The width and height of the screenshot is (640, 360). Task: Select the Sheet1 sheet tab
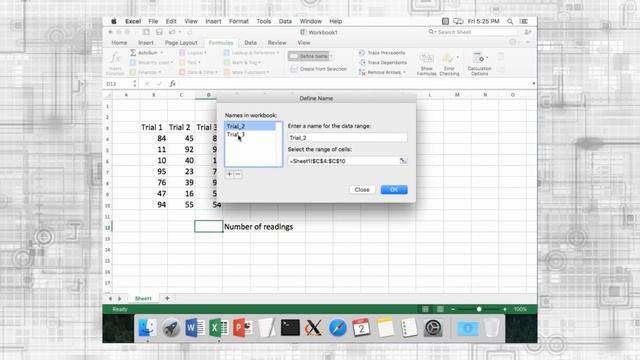point(143,298)
